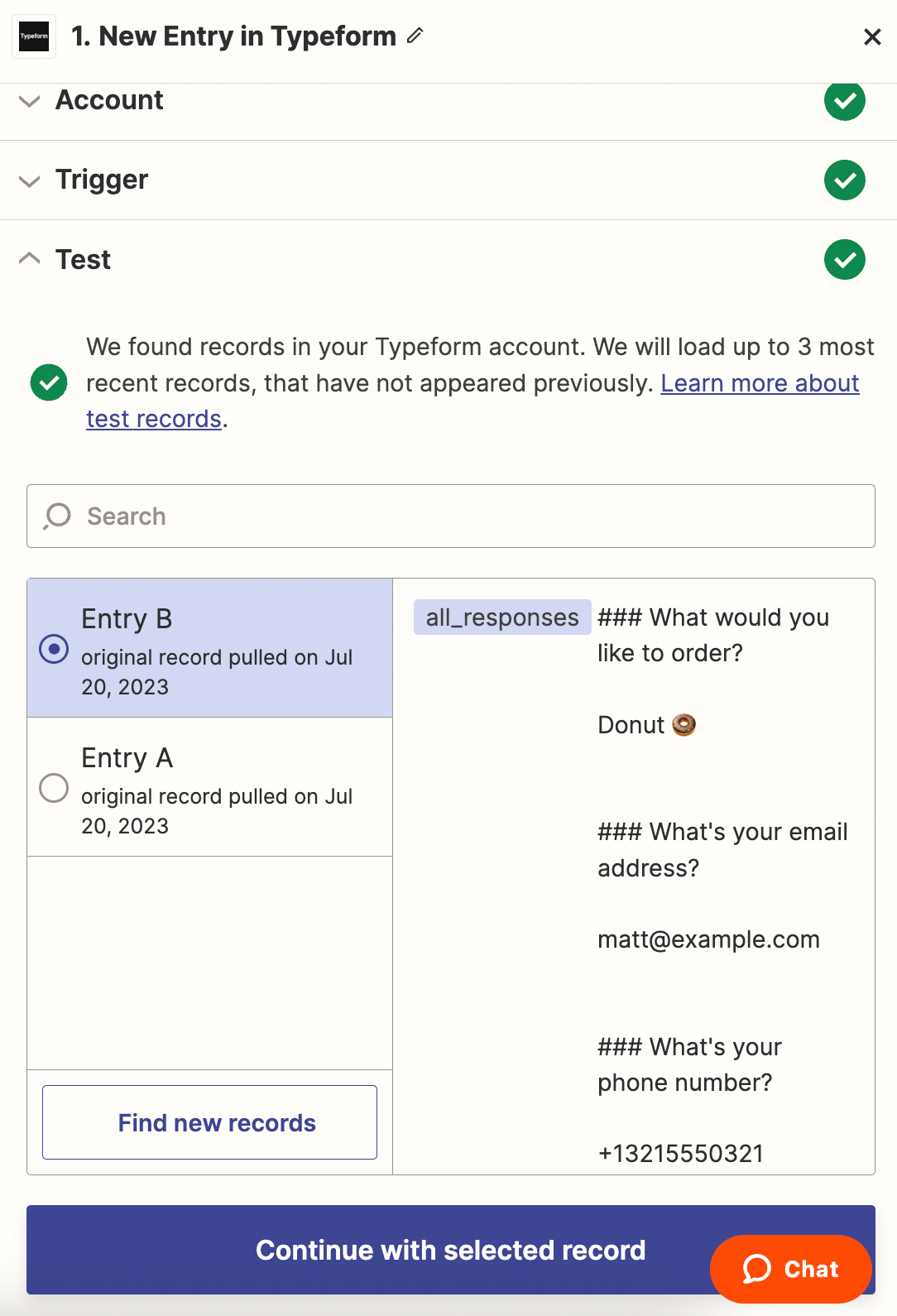Click Continue with selected record
The width and height of the screenshot is (897, 1316).
click(451, 1250)
